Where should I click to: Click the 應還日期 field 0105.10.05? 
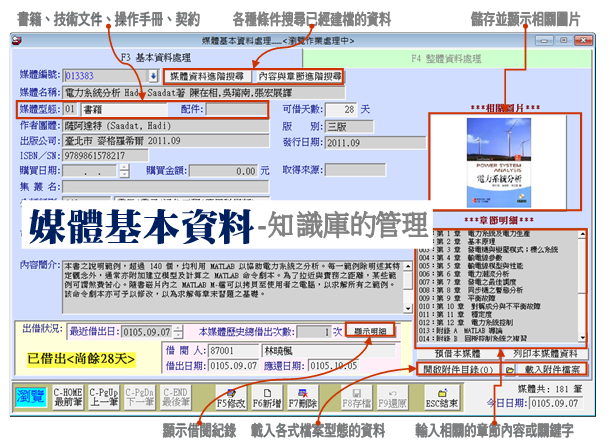pyautogui.click(x=334, y=366)
